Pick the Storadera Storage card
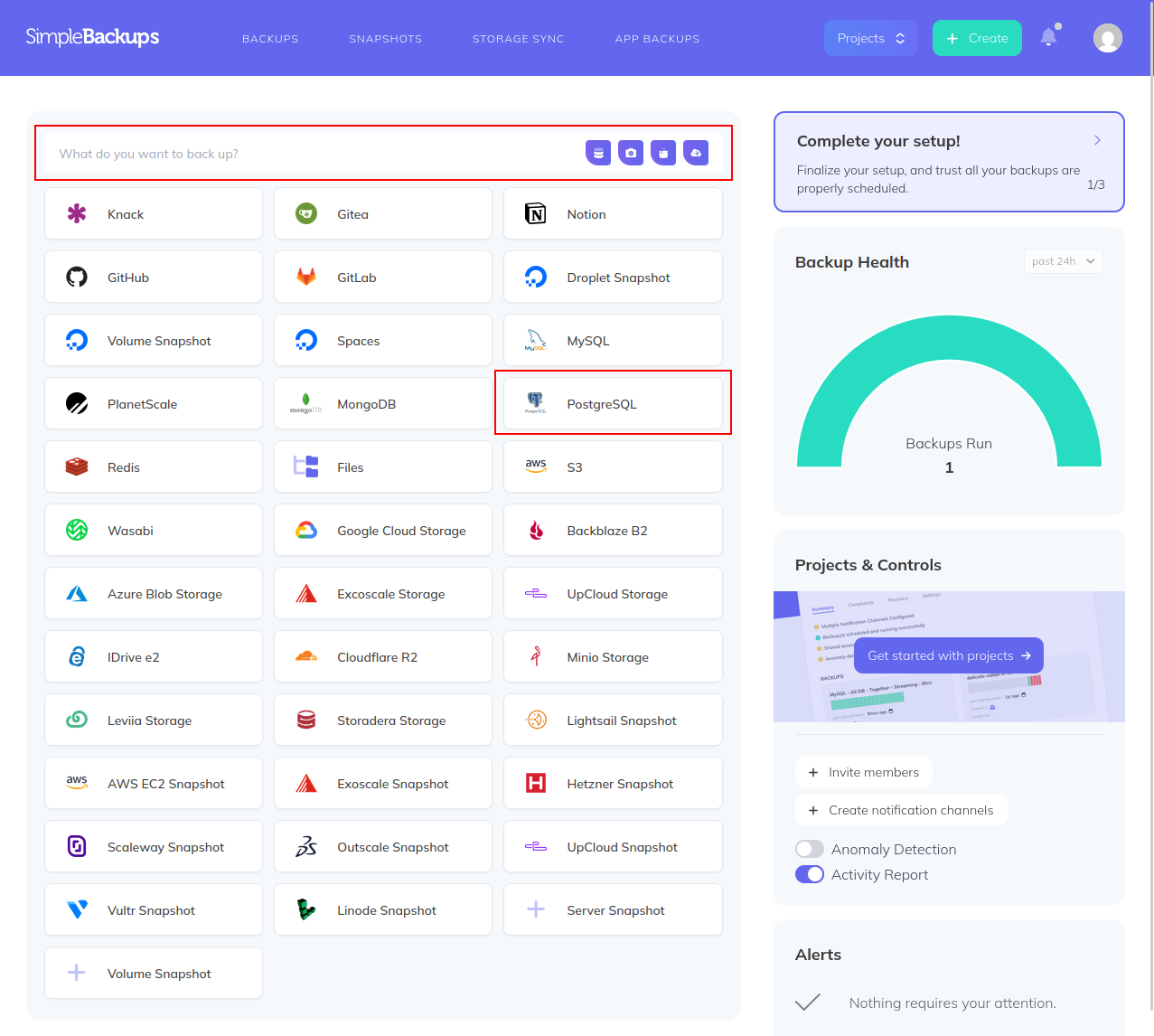This screenshot has height=1036, width=1154. point(383,720)
